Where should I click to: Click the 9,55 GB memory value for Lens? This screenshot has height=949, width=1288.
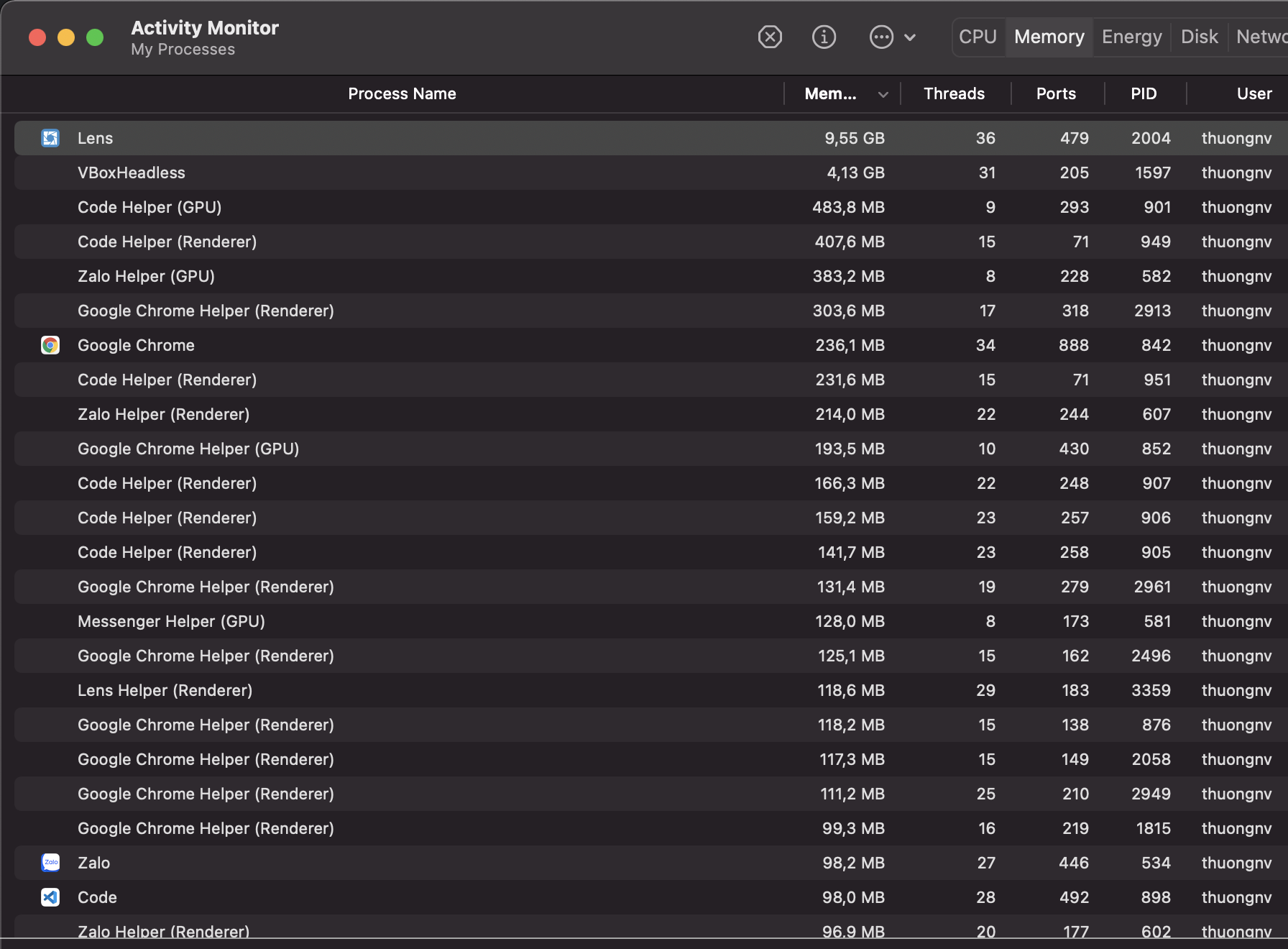854,138
